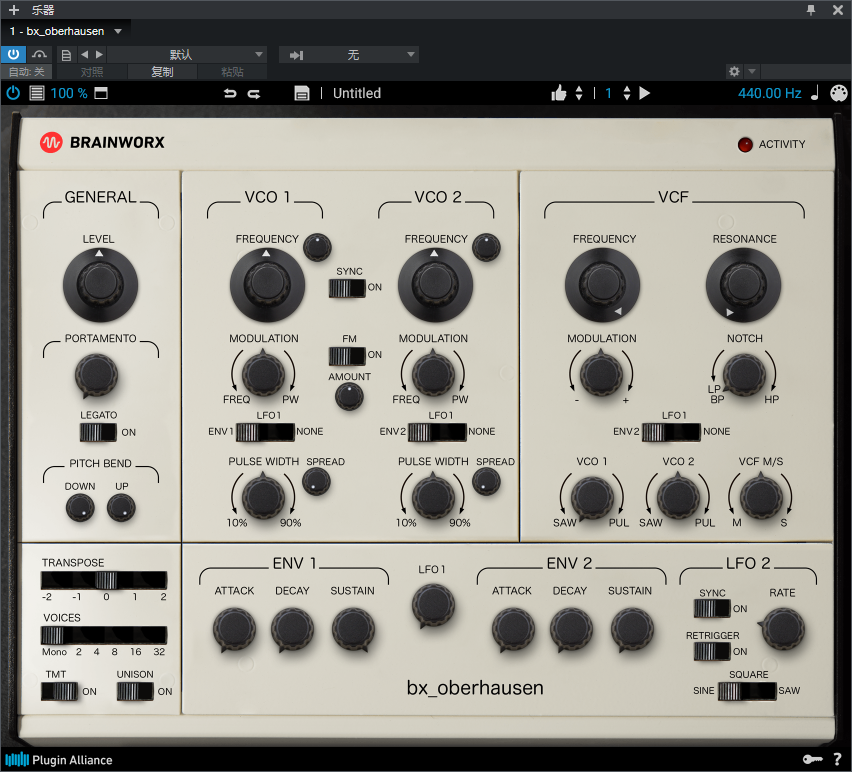
Task: Redo the change with redo arrow
Action: click(254, 93)
